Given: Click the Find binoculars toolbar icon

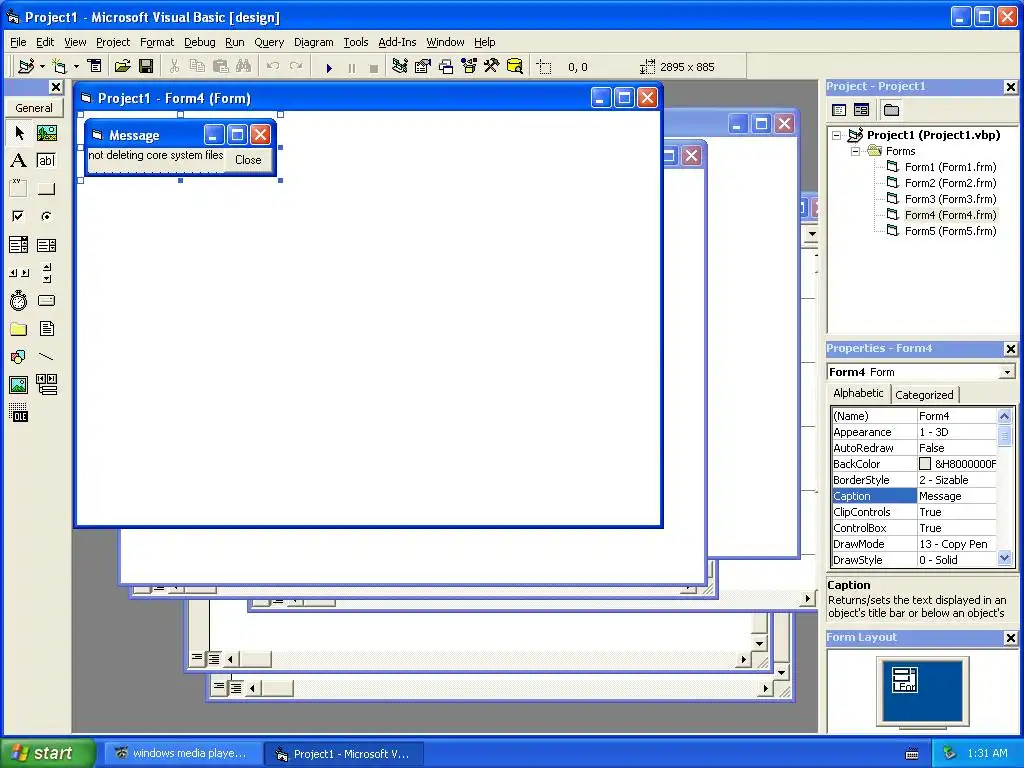Looking at the screenshot, I should tap(244, 66).
